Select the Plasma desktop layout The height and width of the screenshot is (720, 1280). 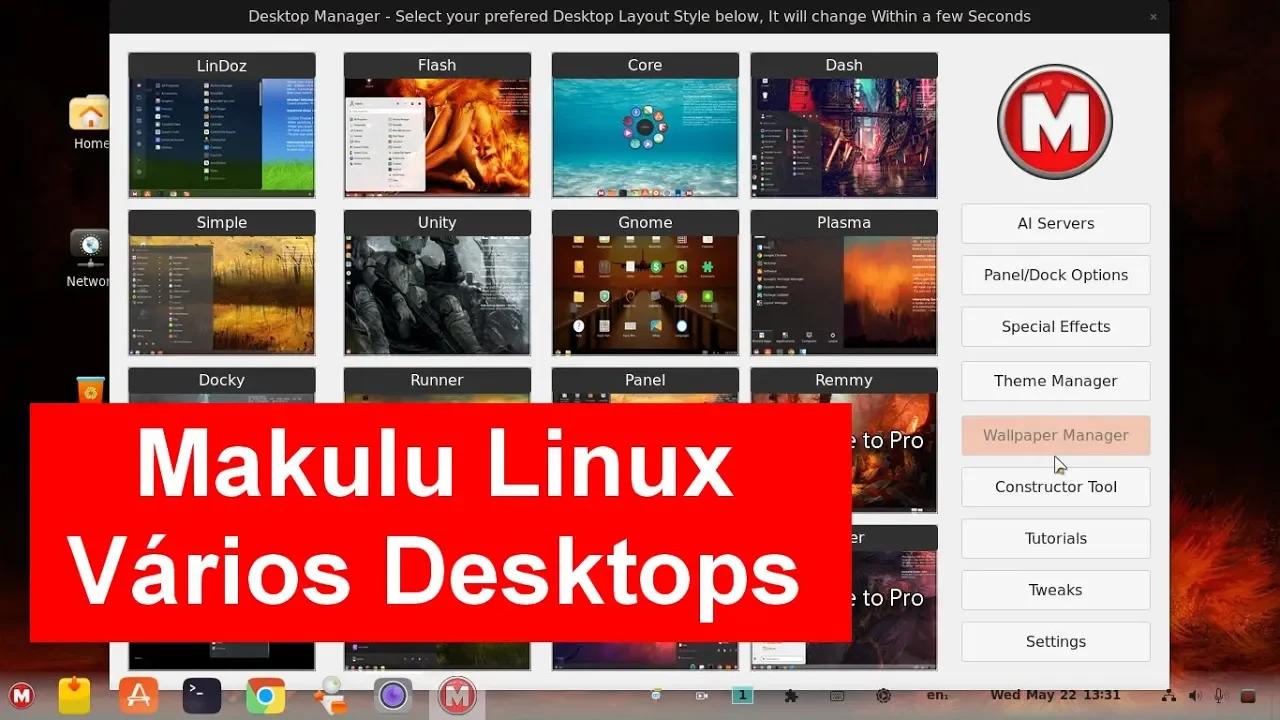point(844,282)
